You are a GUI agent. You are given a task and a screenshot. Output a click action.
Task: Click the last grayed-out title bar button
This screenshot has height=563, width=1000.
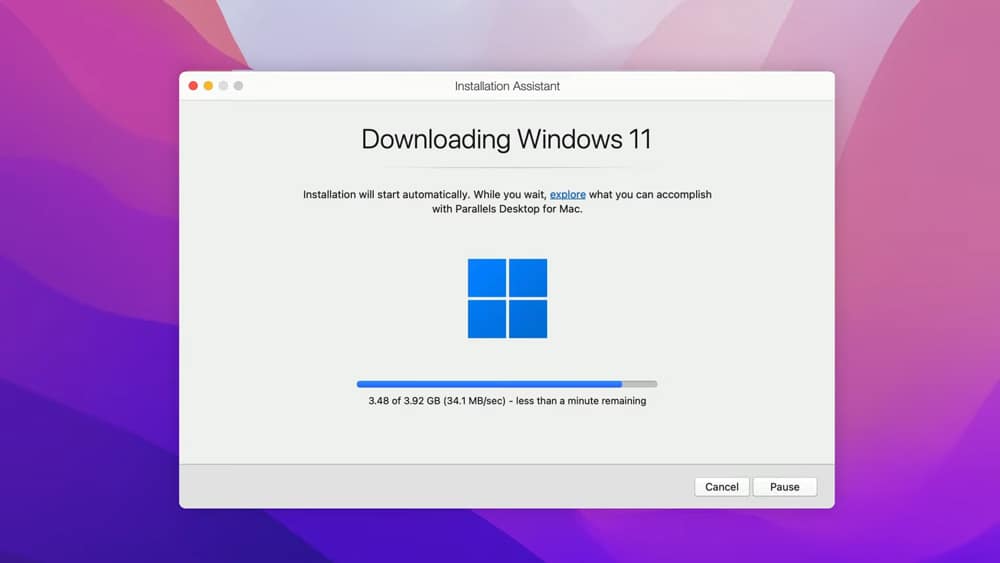pos(238,86)
